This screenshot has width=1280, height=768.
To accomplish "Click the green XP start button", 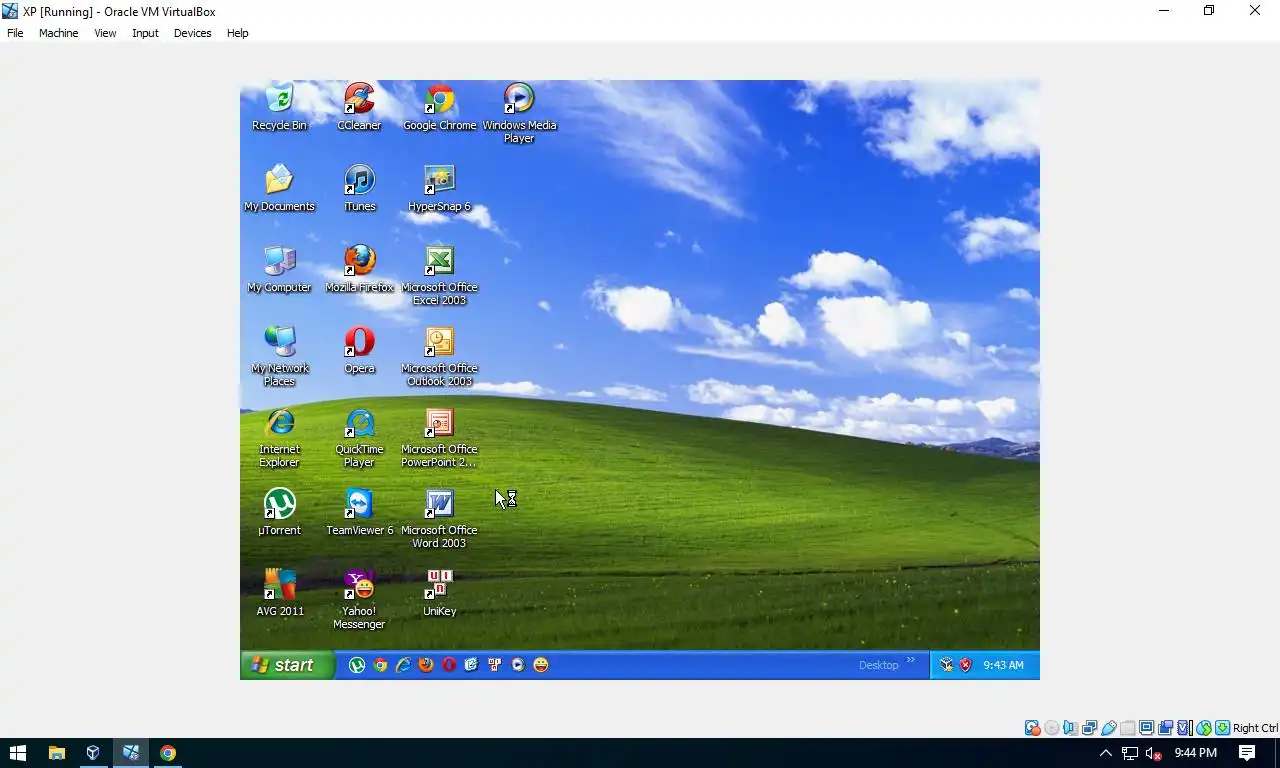I will coord(287,665).
